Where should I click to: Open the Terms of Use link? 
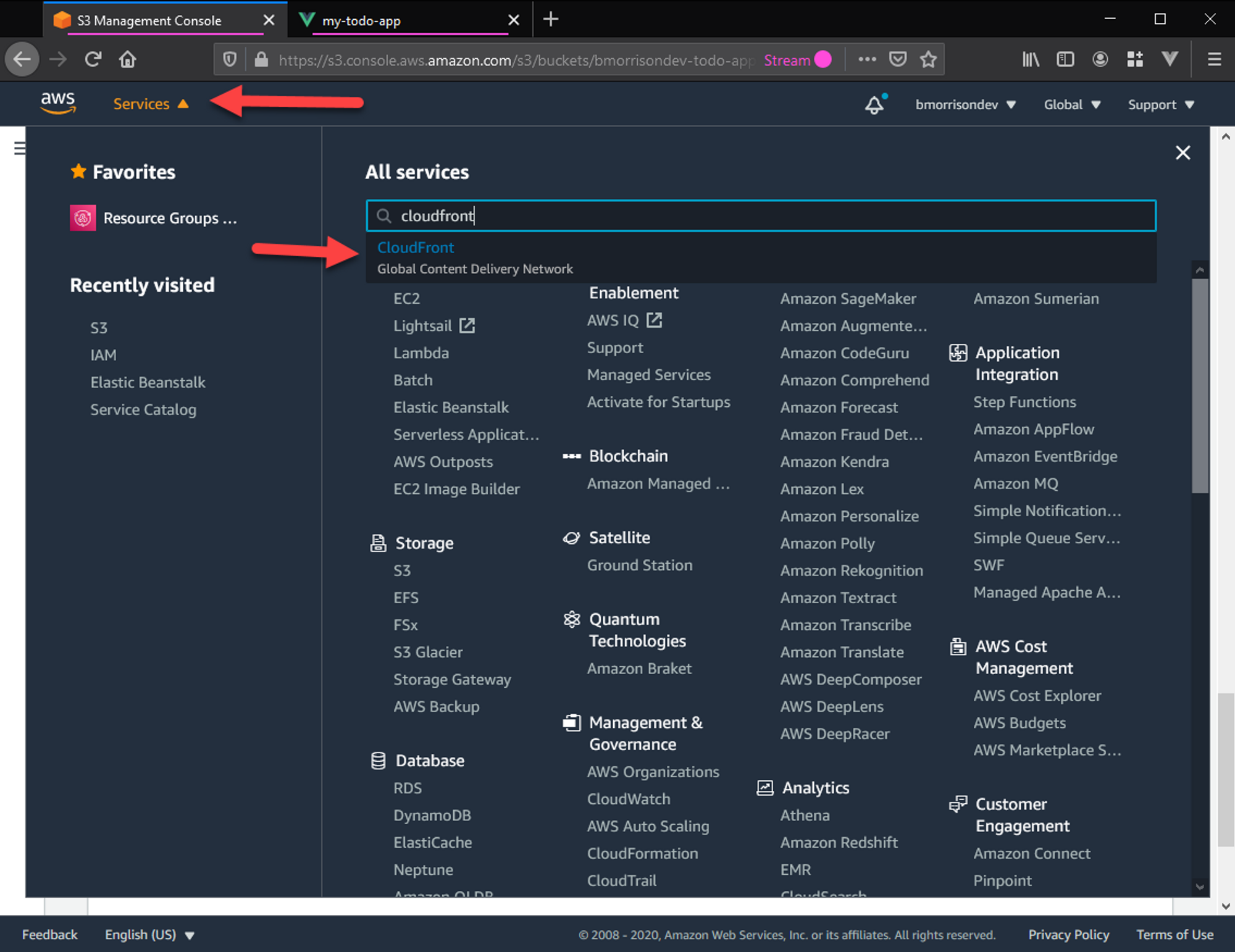1174,935
